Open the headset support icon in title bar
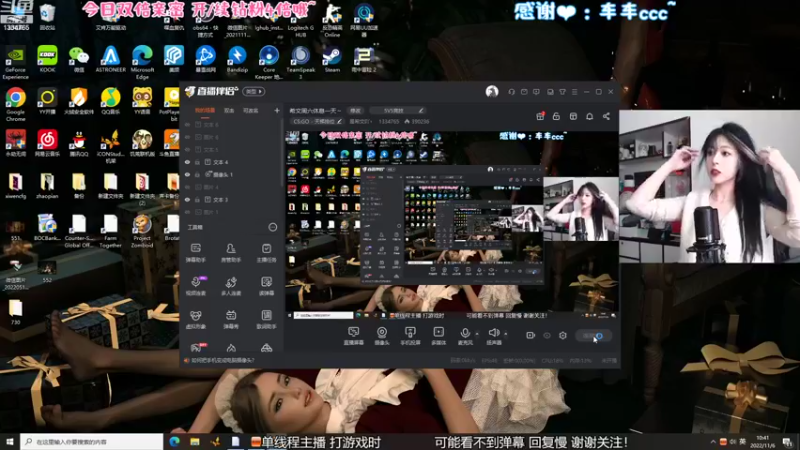This screenshot has width=800, height=450. point(511,92)
